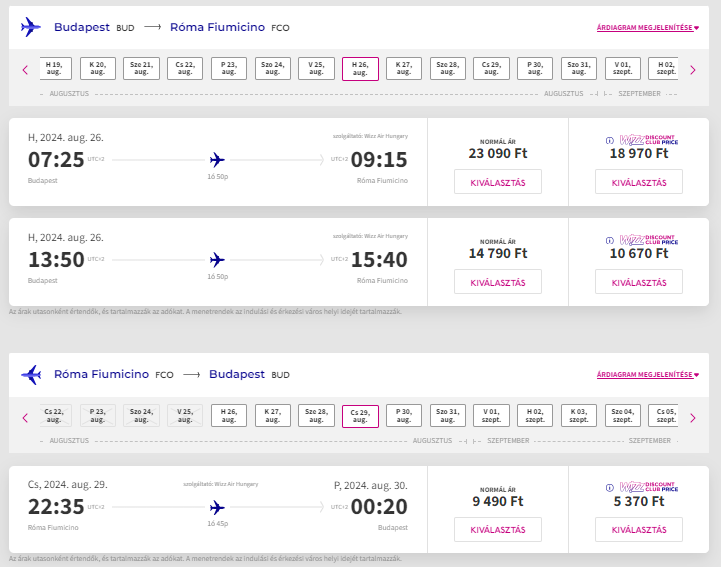Click the info icon beside 18 970 Ft price
The height and width of the screenshot is (567, 721).
(x=610, y=141)
